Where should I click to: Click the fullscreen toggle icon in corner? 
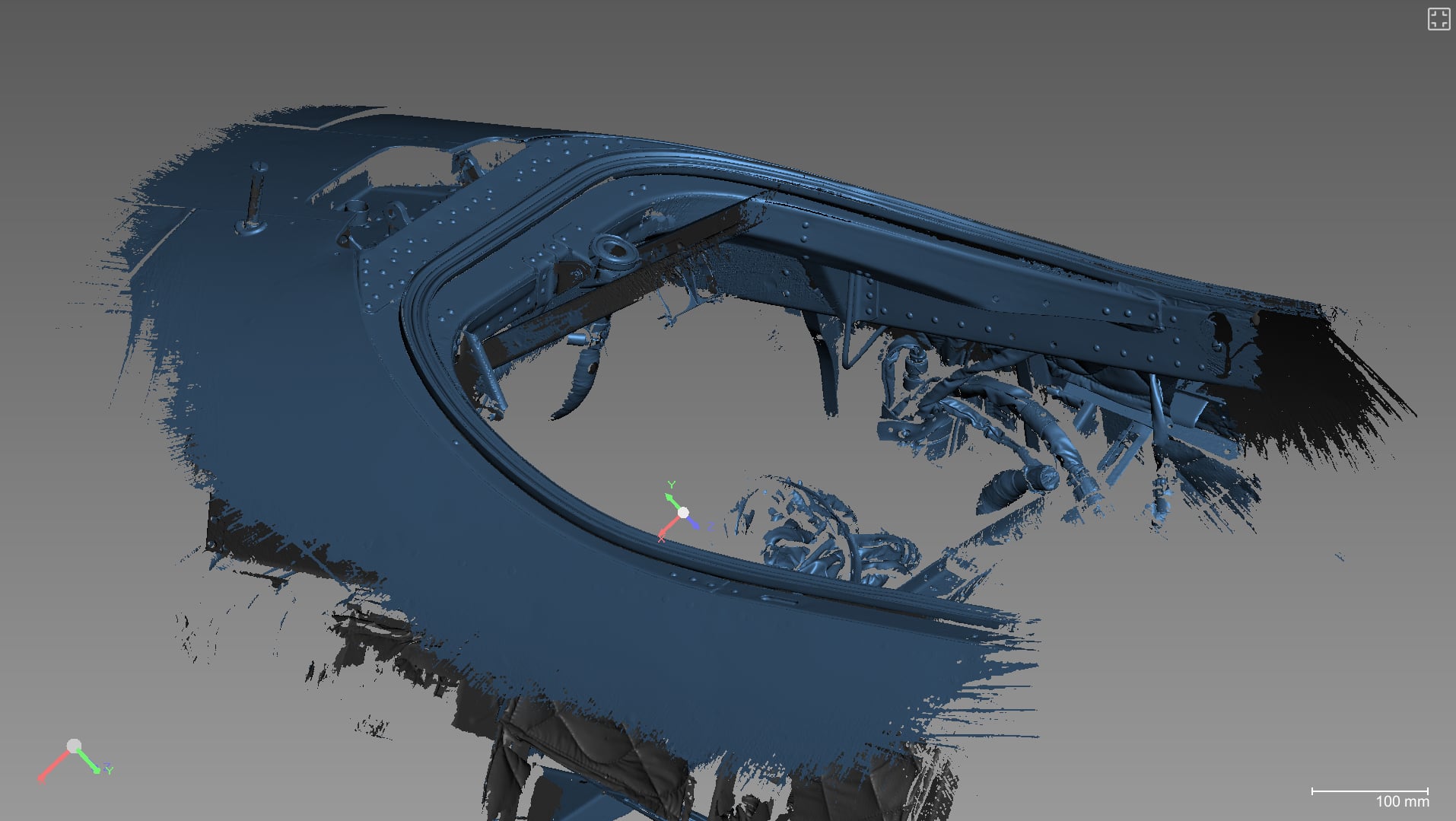1439,19
